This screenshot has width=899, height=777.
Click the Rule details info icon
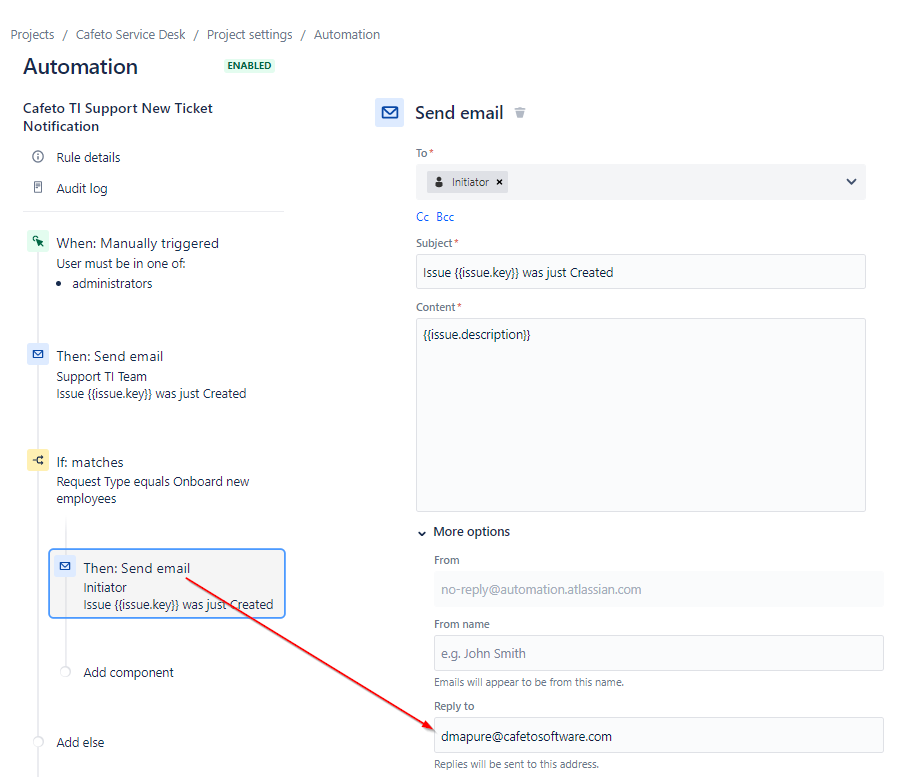[38, 157]
